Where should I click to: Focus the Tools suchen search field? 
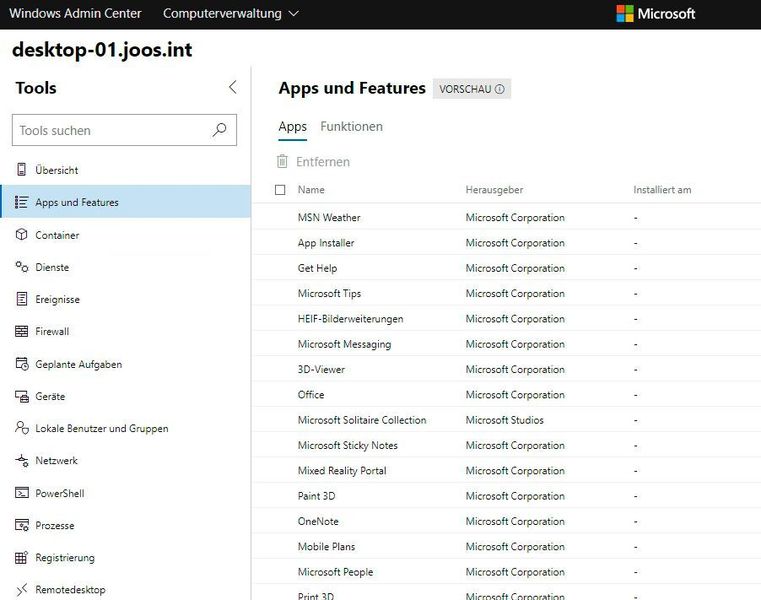[124, 130]
